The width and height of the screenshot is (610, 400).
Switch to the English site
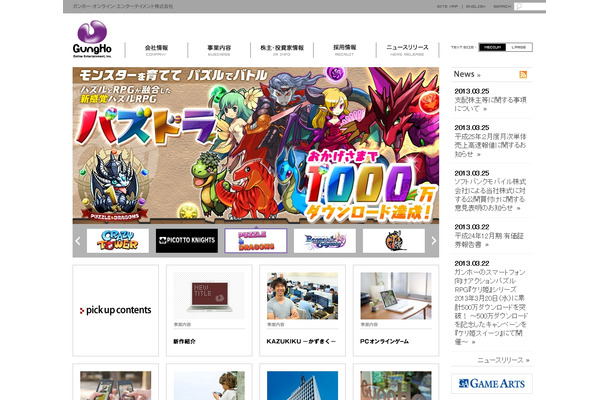point(475,7)
